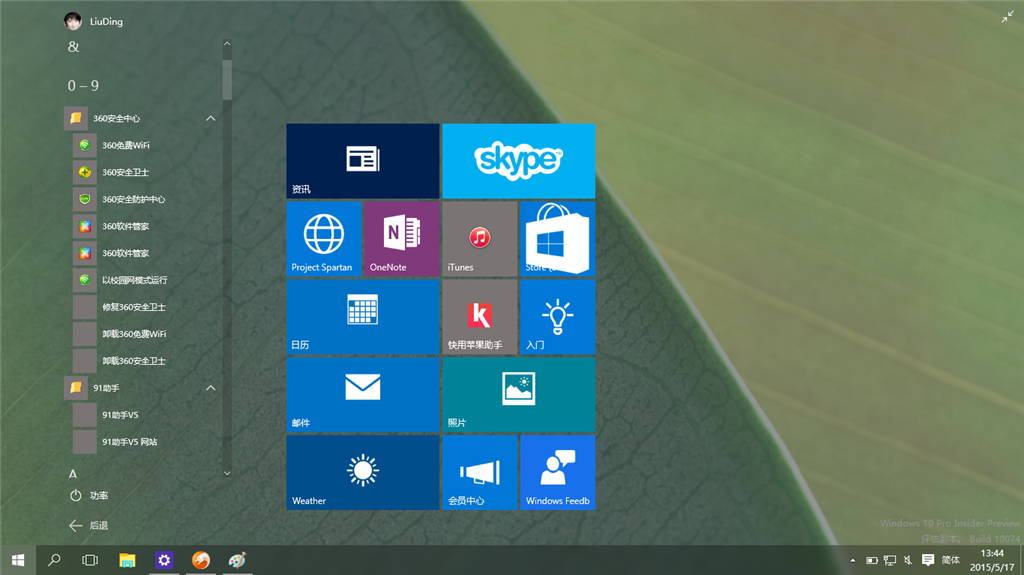Open taskbar search magnifier

click(54, 560)
